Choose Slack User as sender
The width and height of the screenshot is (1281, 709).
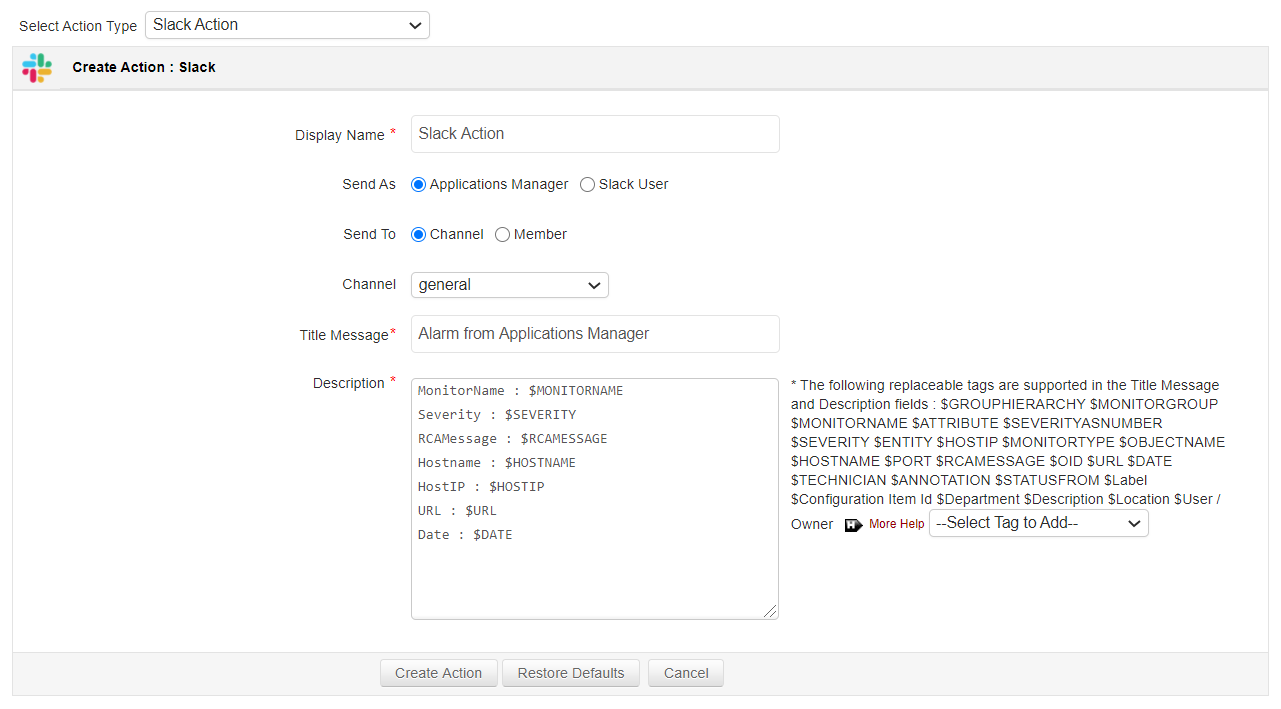point(587,185)
